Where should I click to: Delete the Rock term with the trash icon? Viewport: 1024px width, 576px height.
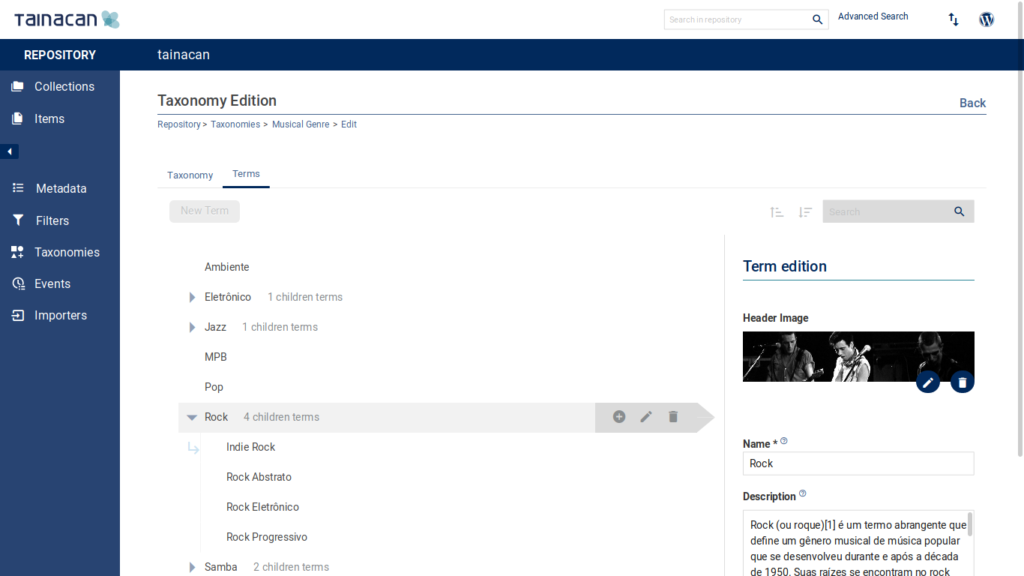[673, 417]
